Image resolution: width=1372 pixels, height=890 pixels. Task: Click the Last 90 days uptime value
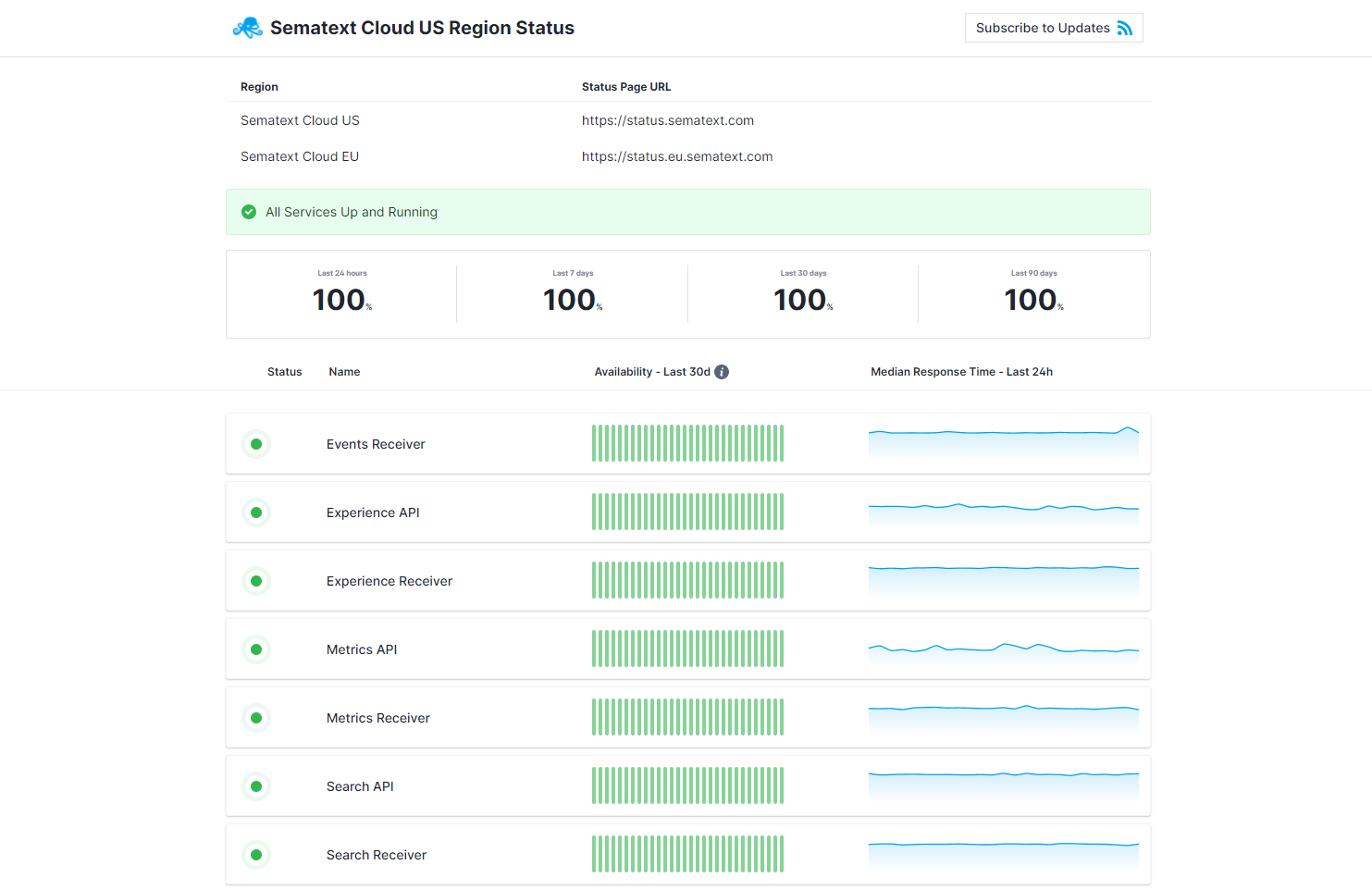click(1034, 300)
